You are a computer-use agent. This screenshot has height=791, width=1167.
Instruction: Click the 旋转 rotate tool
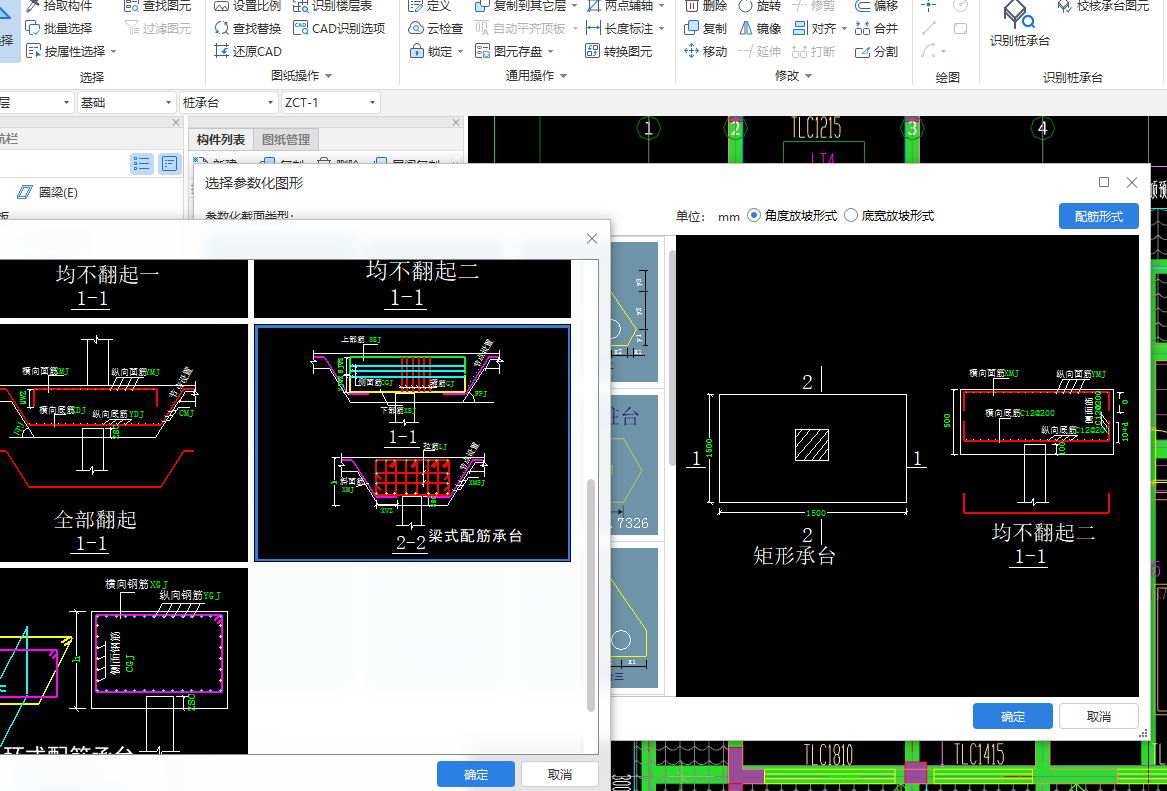point(760,6)
